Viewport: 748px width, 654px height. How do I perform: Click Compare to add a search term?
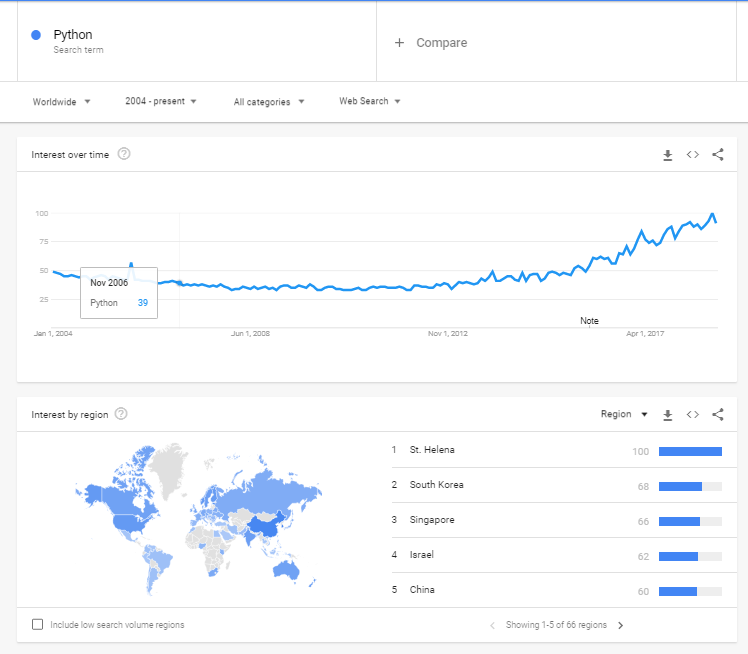pos(431,43)
